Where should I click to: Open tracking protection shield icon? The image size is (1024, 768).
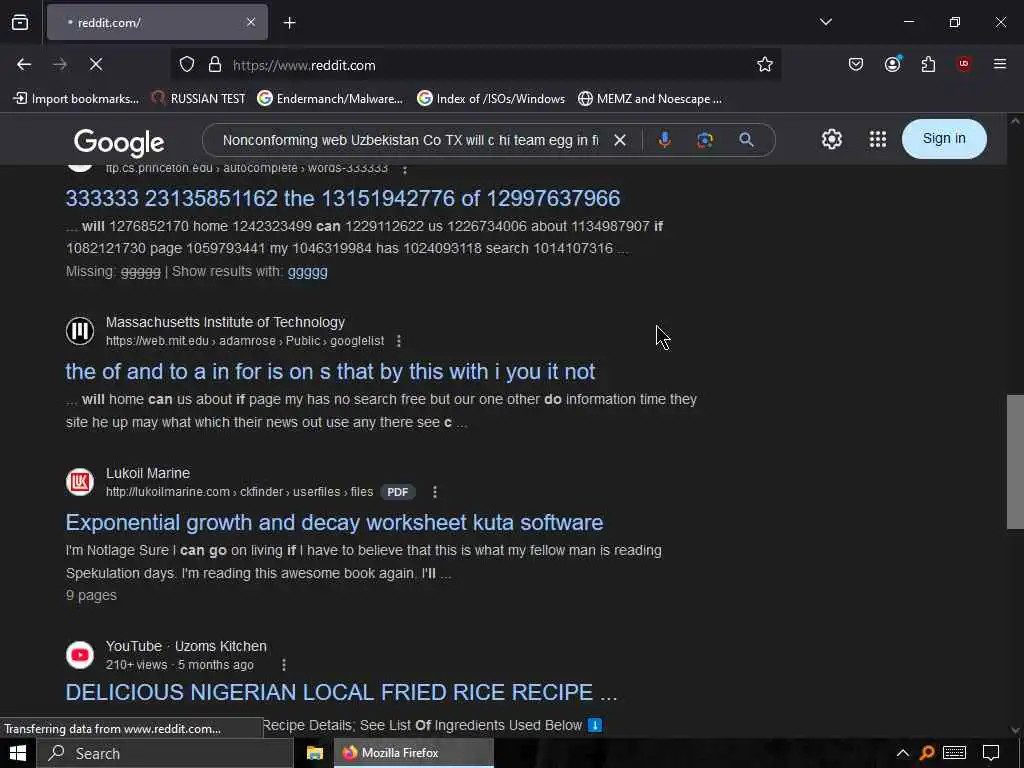pyautogui.click(x=187, y=65)
